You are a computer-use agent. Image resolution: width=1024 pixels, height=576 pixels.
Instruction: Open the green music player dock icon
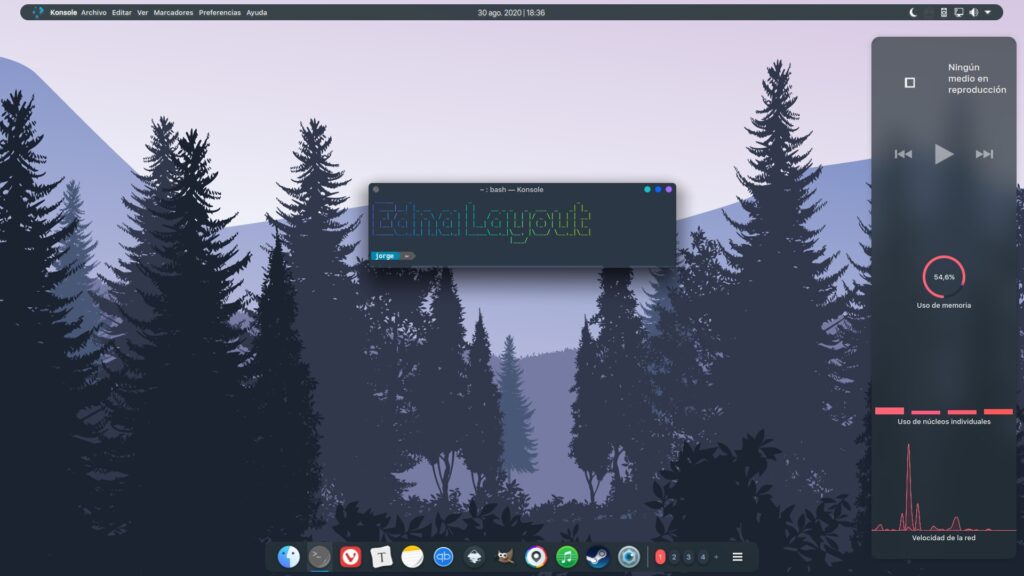click(x=567, y=557)
